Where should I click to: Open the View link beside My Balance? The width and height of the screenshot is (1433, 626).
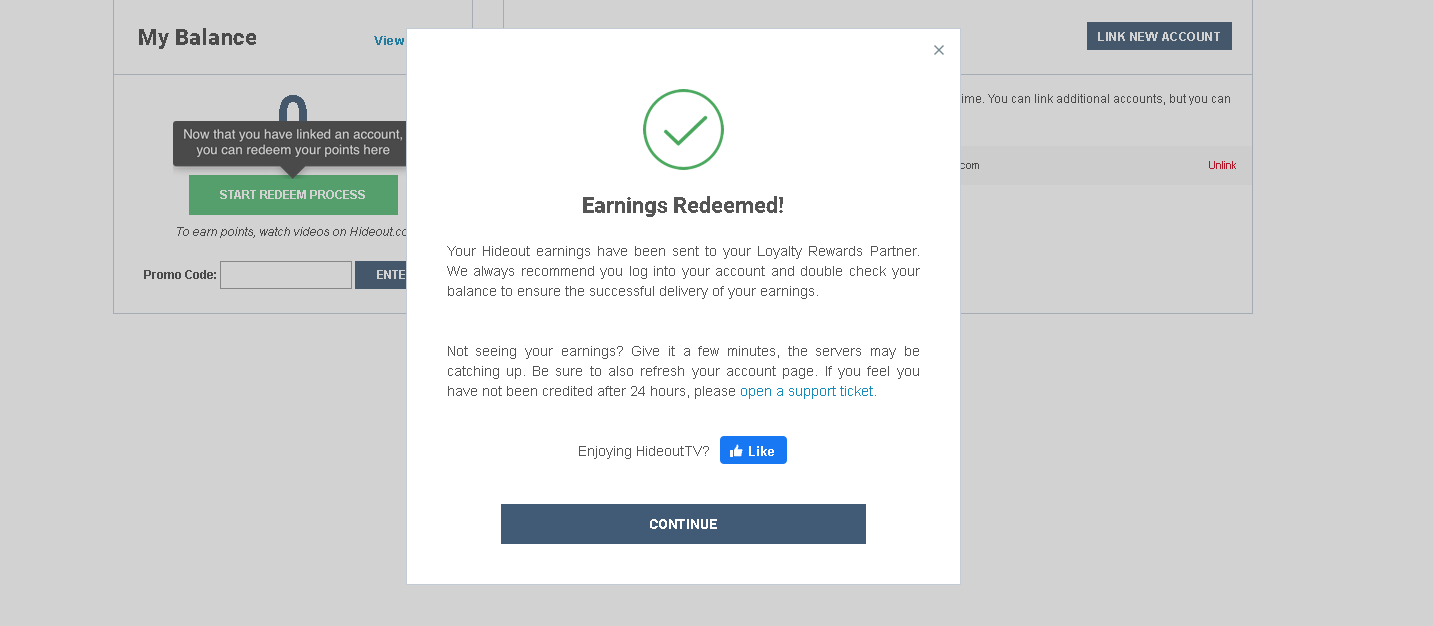(389, 41)
